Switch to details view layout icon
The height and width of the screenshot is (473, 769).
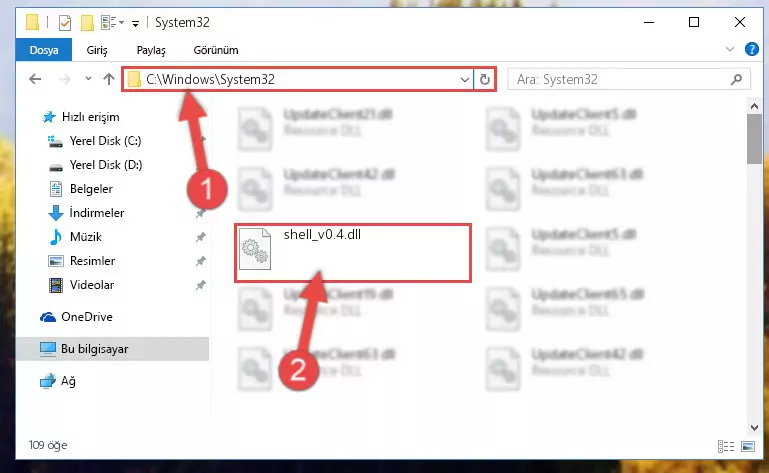(x=725, y=446)
